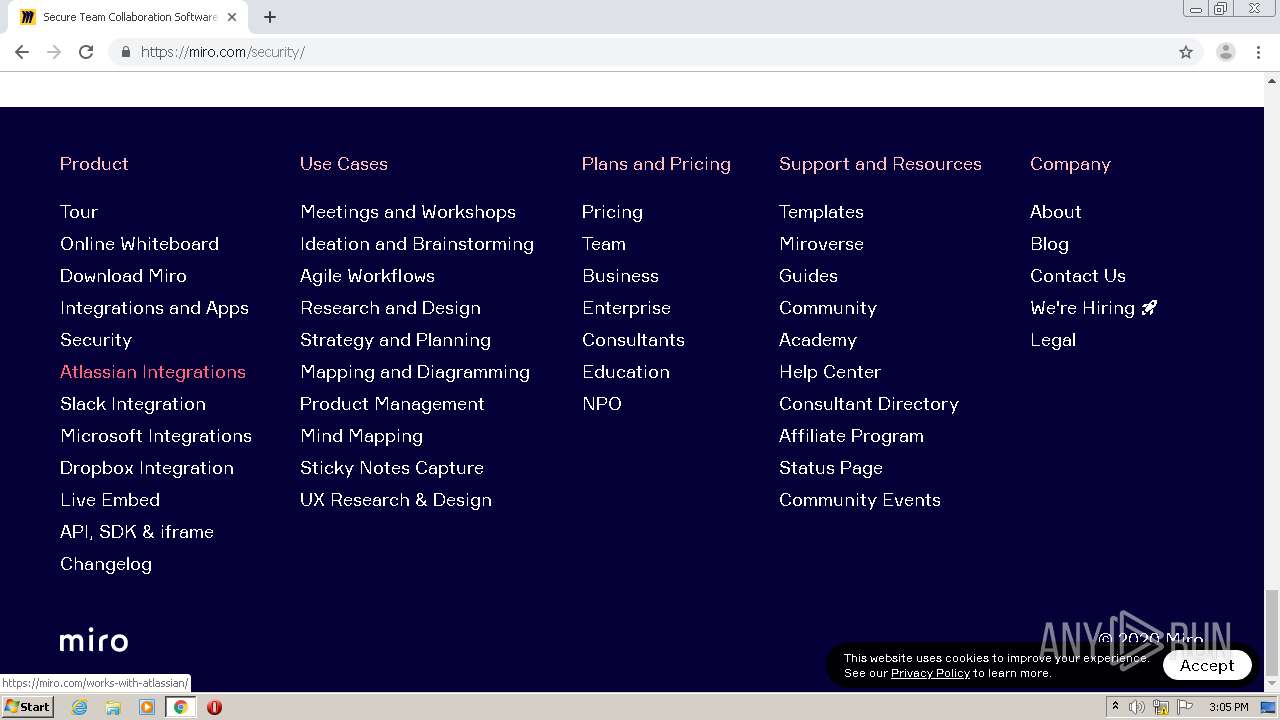Click the taskbar clock showing 3:05 PM
Image resolution: width=1280 pixels, height=720 pixels.
pyautogui.click(x=1228, y=707)
